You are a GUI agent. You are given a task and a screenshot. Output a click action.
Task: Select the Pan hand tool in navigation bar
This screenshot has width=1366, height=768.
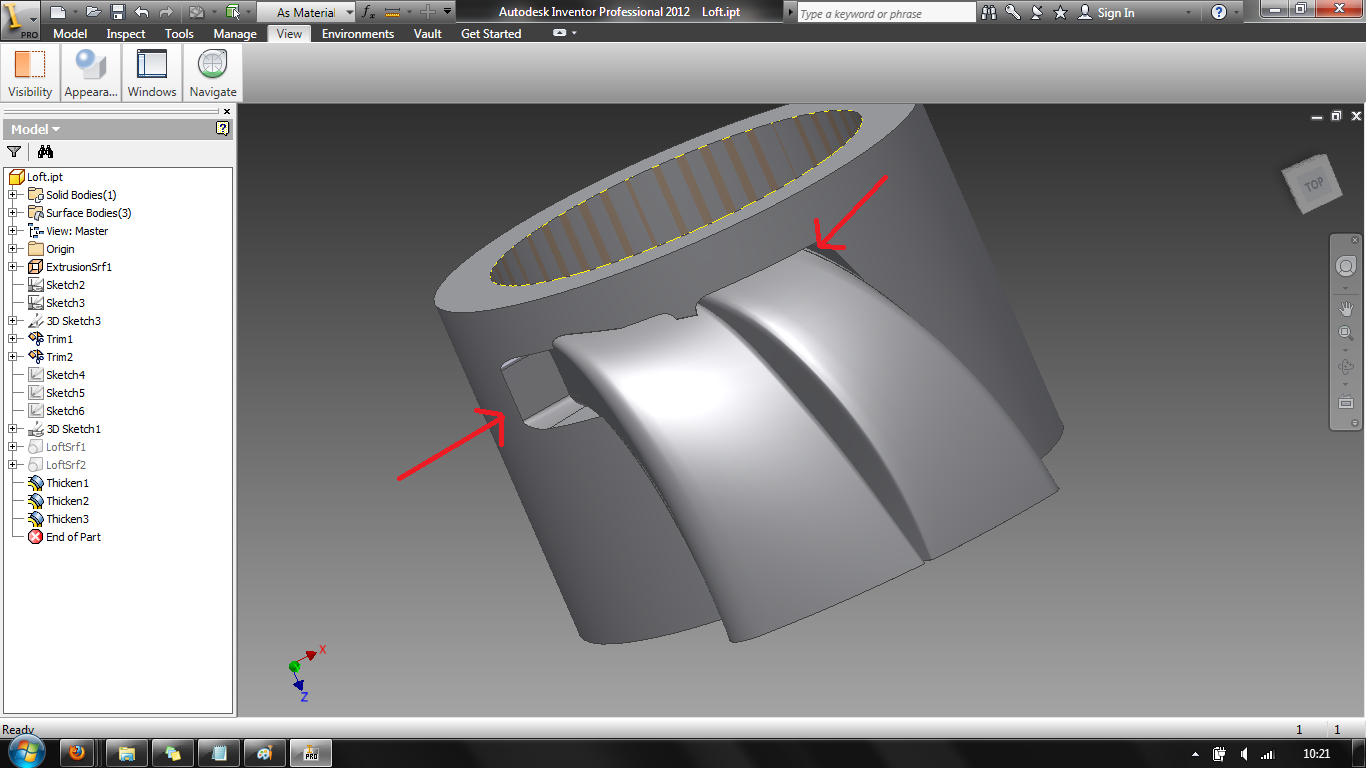pyautogui.click(x=1345, y=309)
